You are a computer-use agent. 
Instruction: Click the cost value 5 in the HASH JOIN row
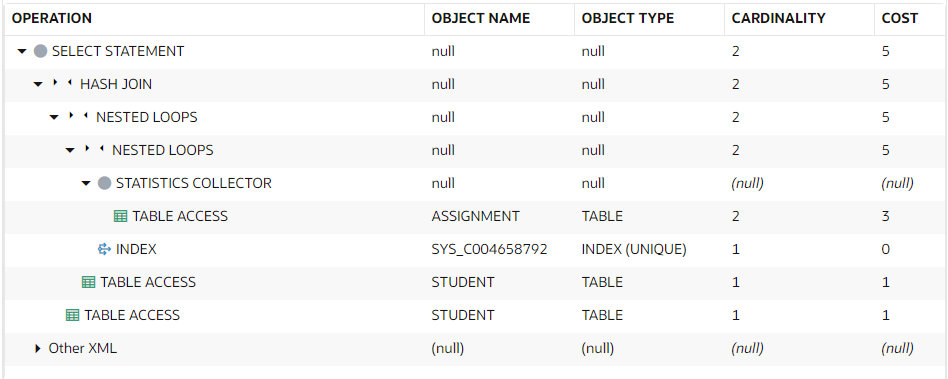click(x=886, y=84)
